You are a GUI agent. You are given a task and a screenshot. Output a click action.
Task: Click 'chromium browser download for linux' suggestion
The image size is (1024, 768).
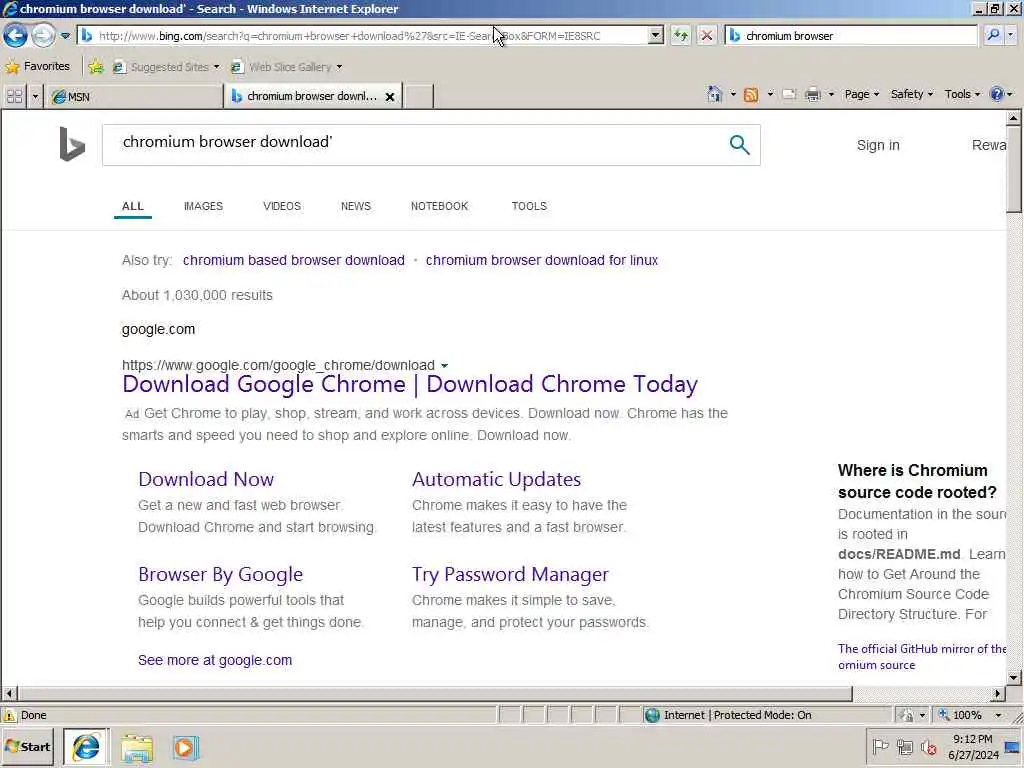(541, 260)
